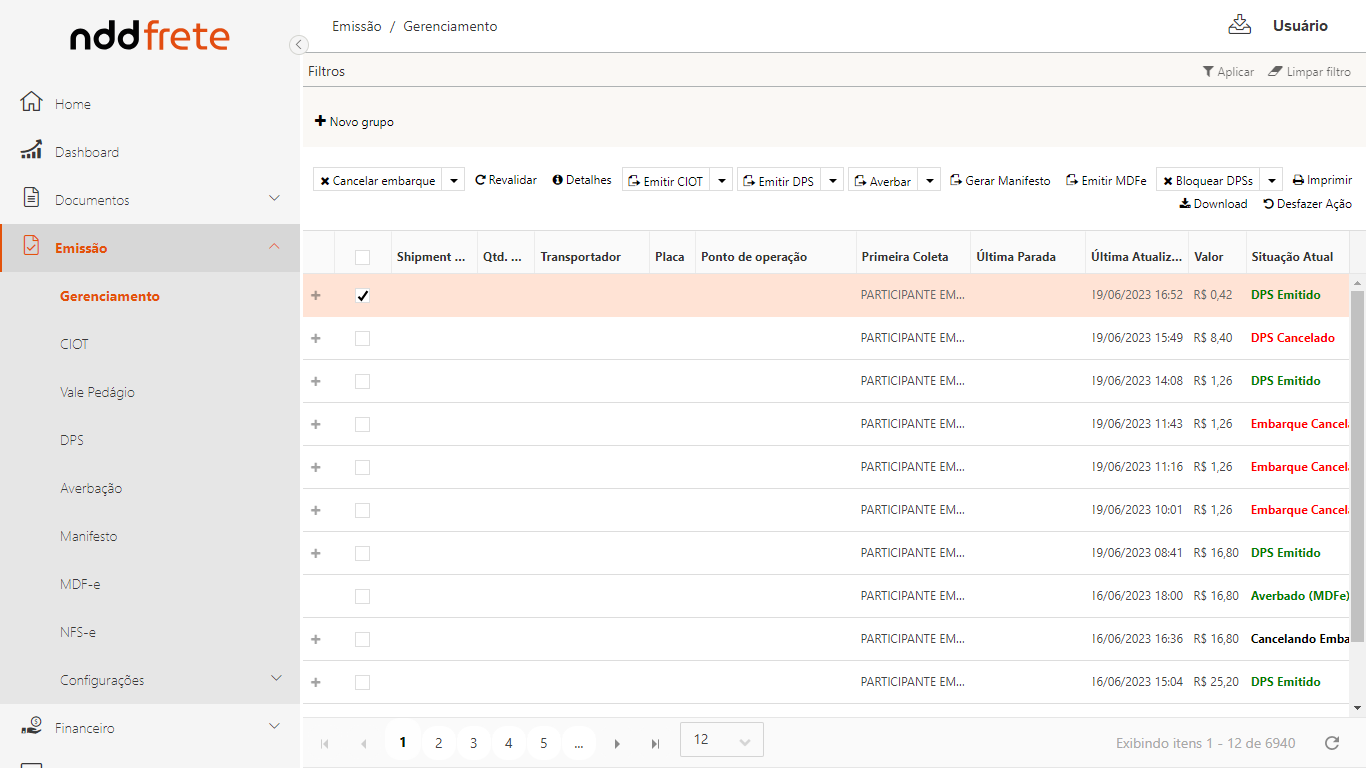The image size is (1366, 768).
Task: Open the Cancelar embarque dropdown arrow
Action: [x=453, y=181]
